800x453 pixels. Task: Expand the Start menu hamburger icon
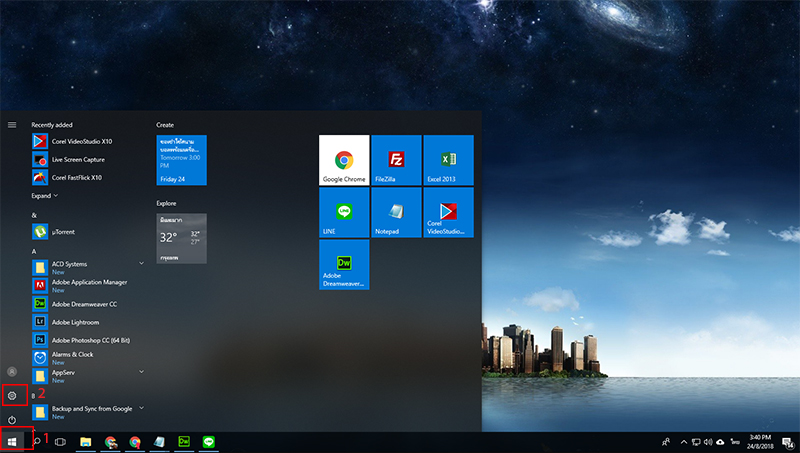pos(12,124)
